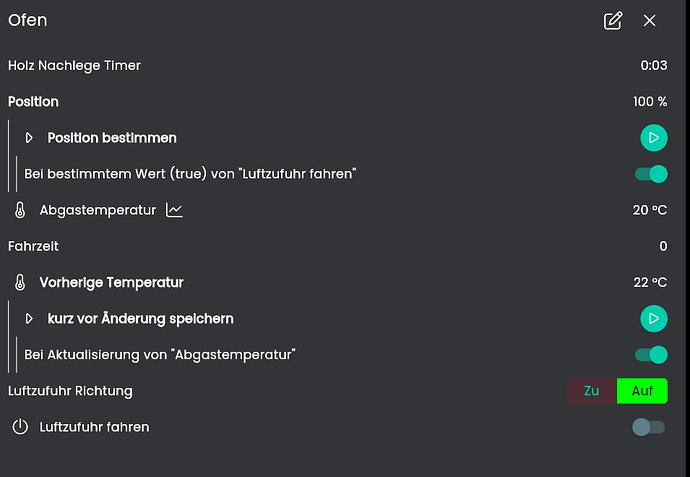Open the edit pencil icon for Ofen
Image resolution: width=690 pixels, height=477 pixels.
613,21
